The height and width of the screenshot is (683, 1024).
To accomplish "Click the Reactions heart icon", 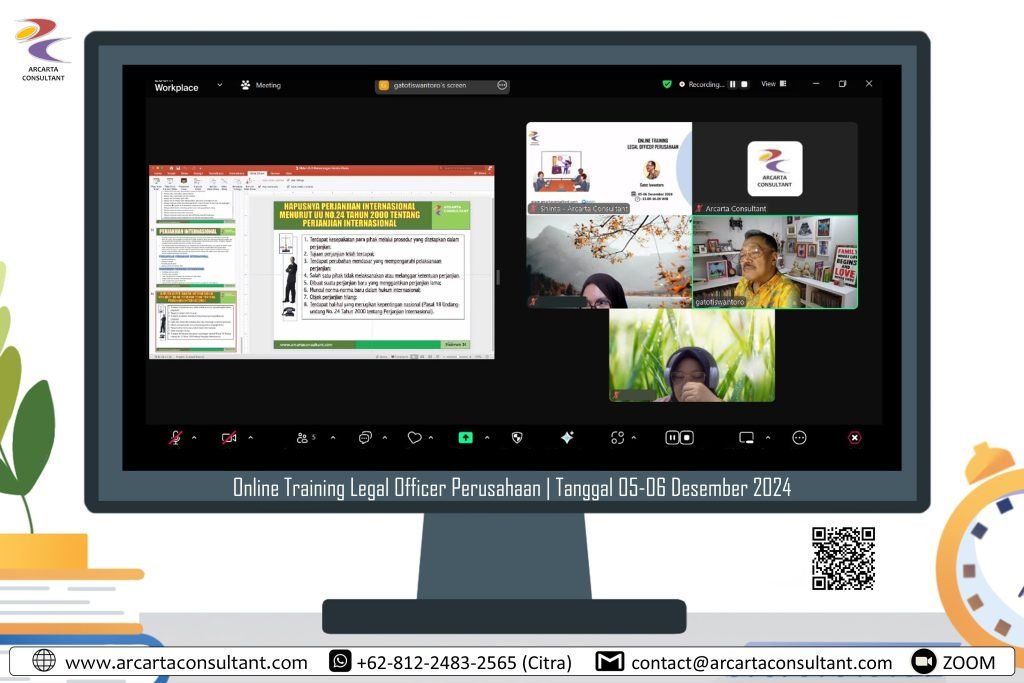I will (414, 438).
